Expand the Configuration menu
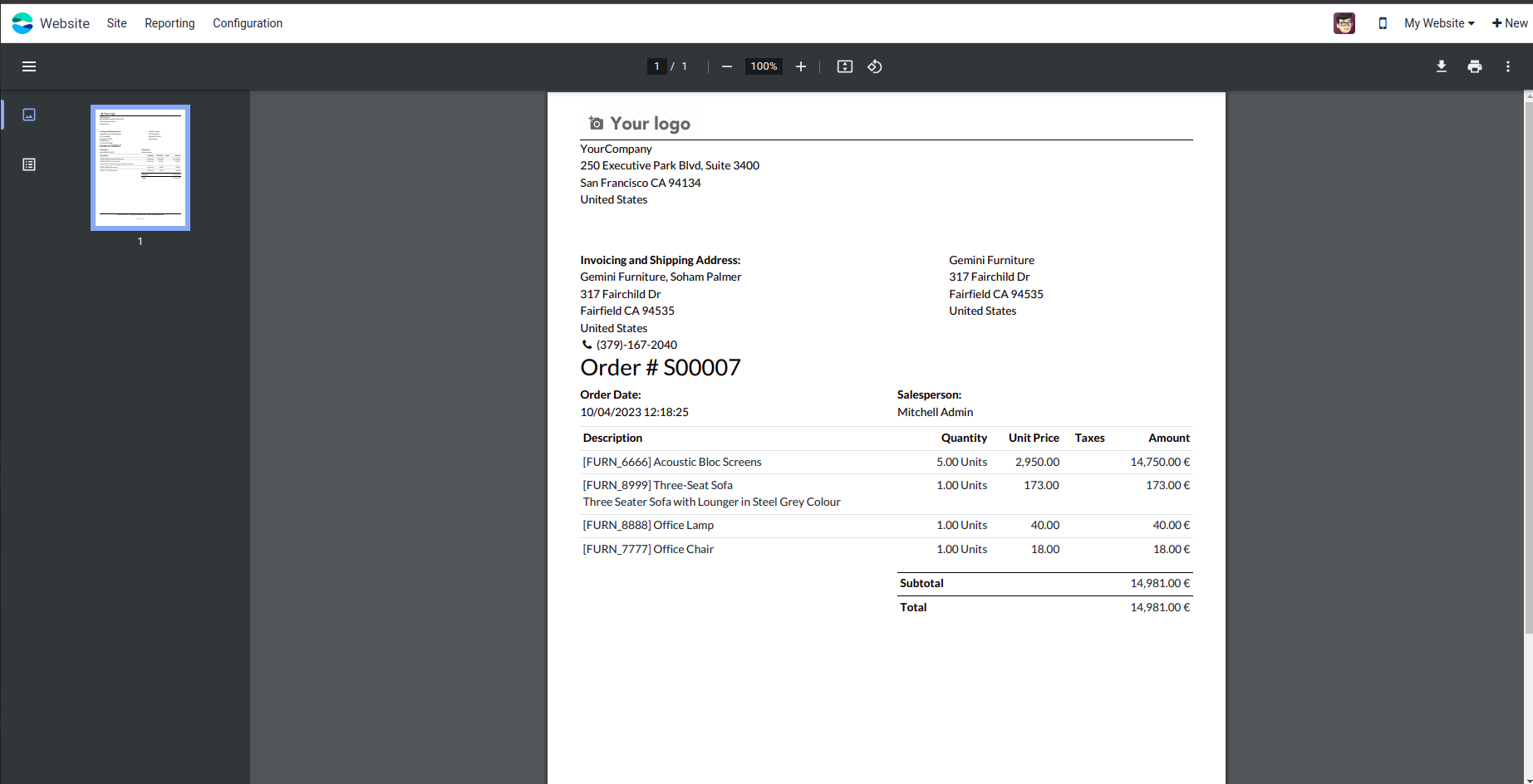Image resolution: width=1533 pixels, height=784 pixels. [x=248, y=23]
